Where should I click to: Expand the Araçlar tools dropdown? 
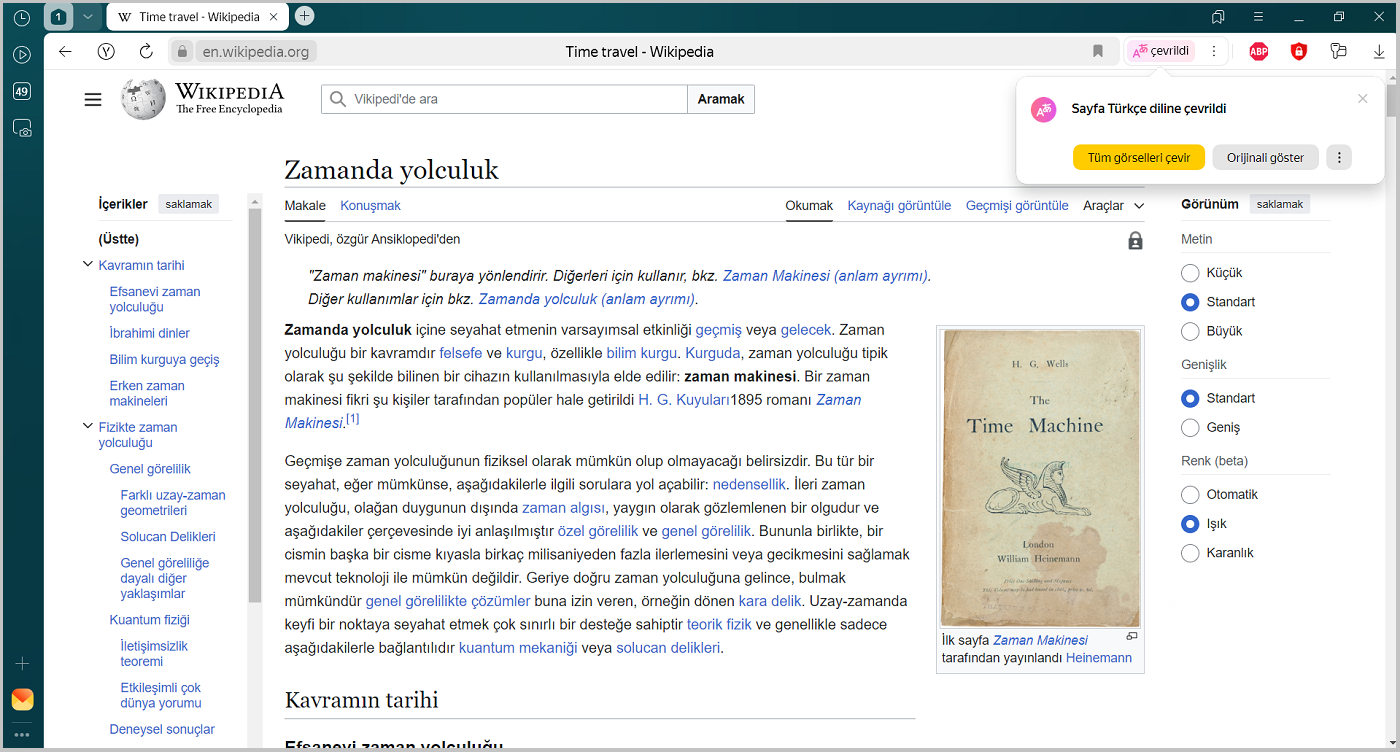(1113, 206)
